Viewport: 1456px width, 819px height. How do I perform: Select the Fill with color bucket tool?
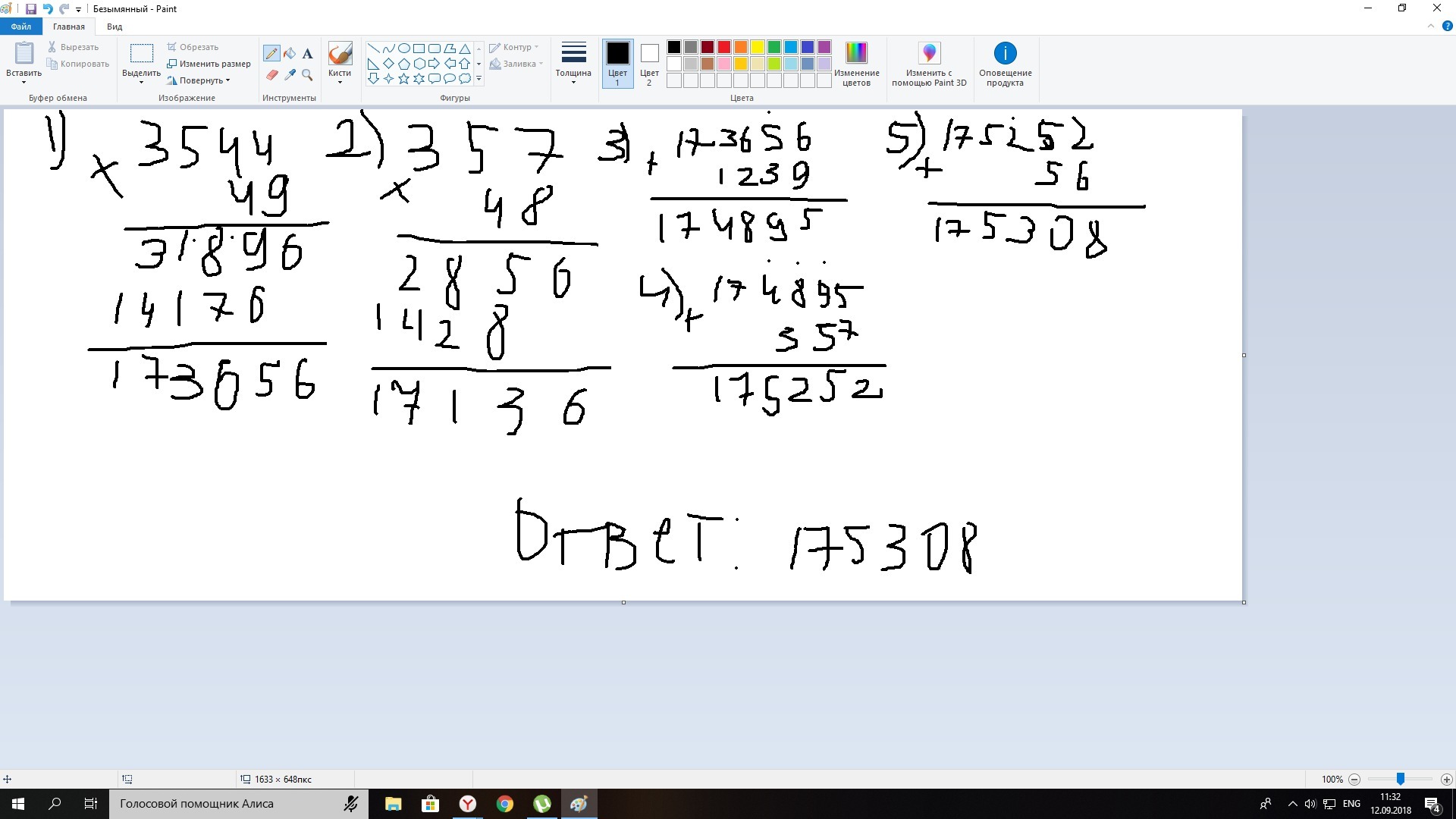[x=290, y=53]
